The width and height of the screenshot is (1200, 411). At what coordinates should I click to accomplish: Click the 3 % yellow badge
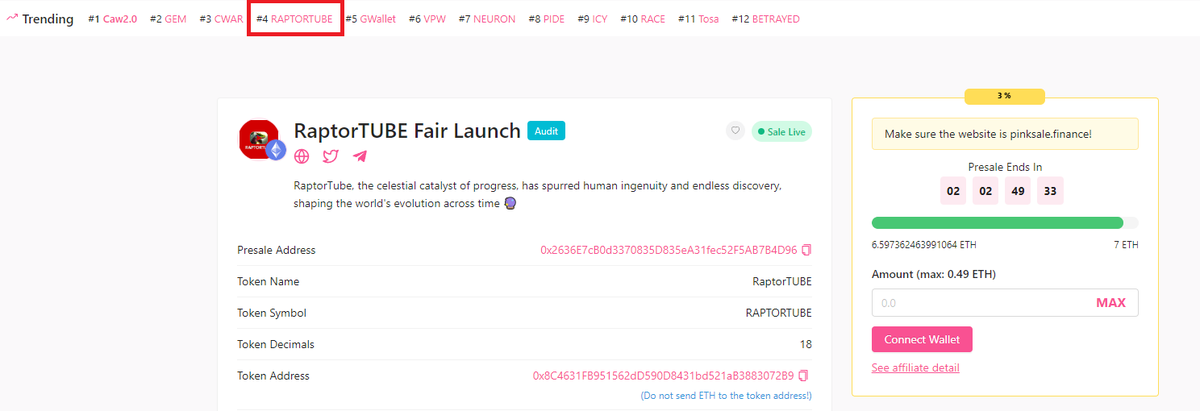(1004, 96)
